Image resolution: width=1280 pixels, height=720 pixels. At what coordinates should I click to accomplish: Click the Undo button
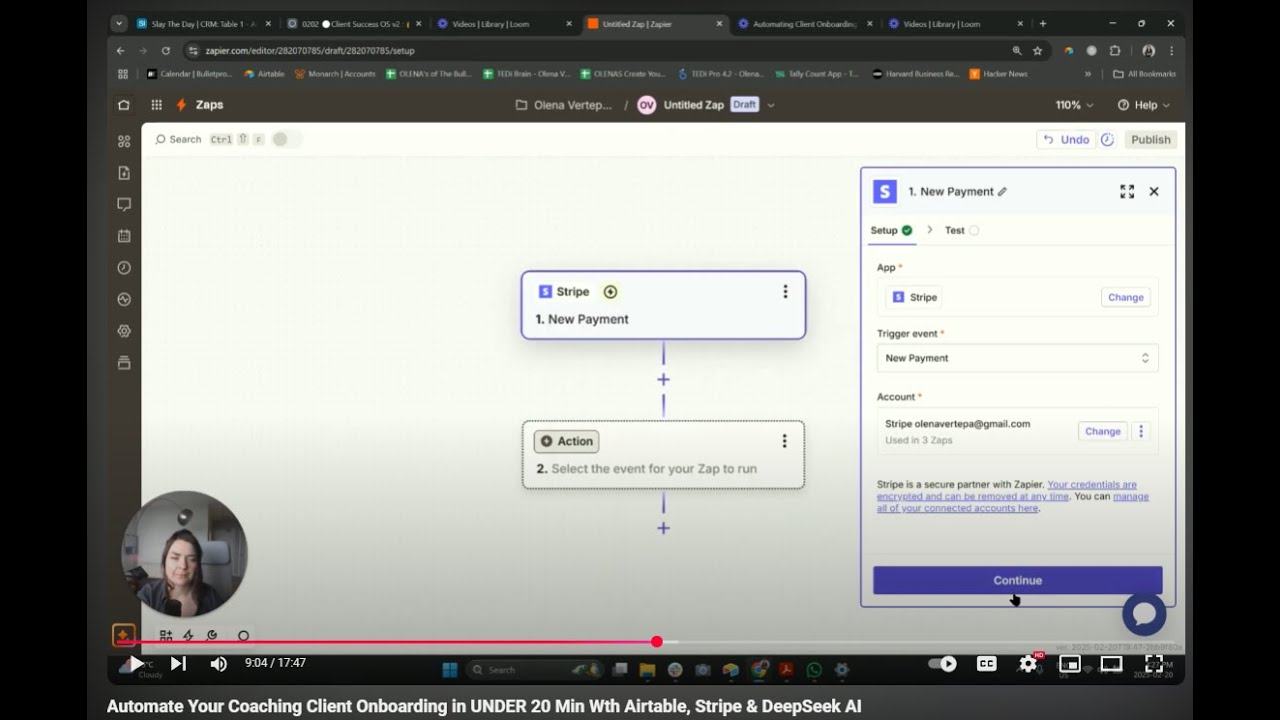1066,140
